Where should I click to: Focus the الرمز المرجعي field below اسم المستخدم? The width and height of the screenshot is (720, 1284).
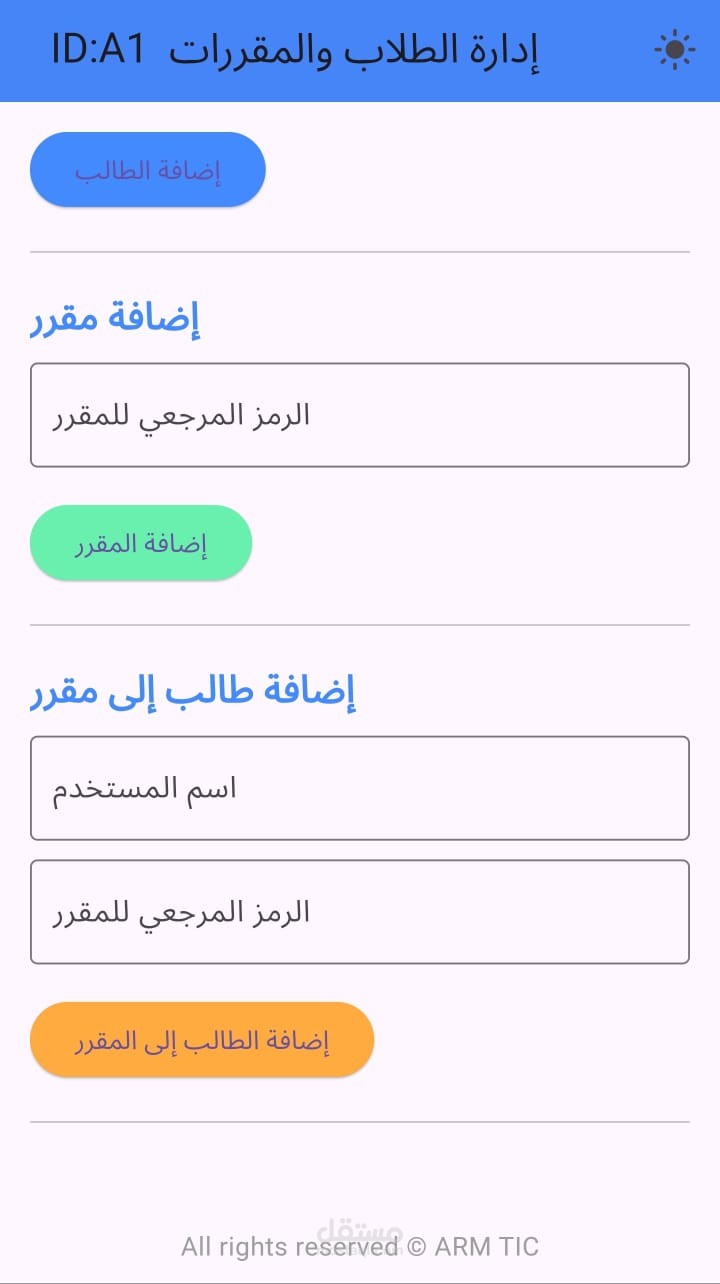(x=360, y=912)
